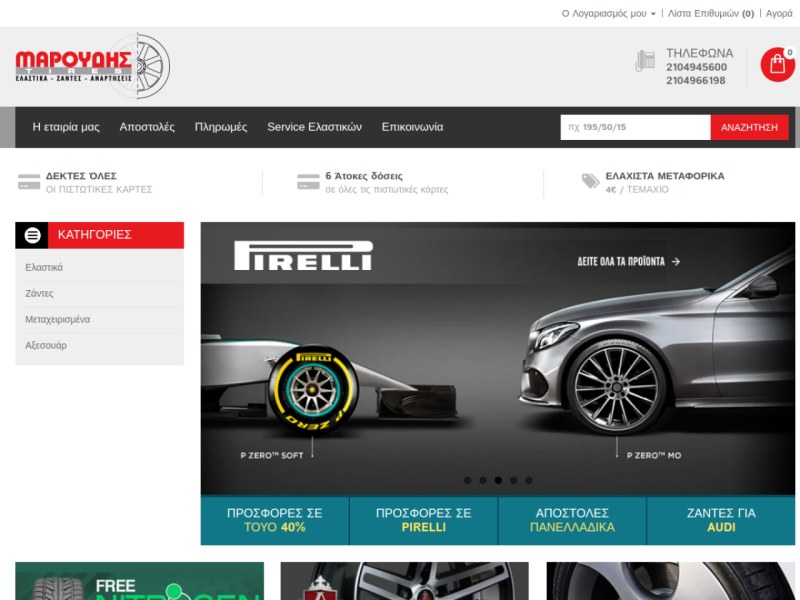This screenshot has height=600, width=800.
Task: Open the alloy wheel promo thumbnail in middle
Action: 405,581
